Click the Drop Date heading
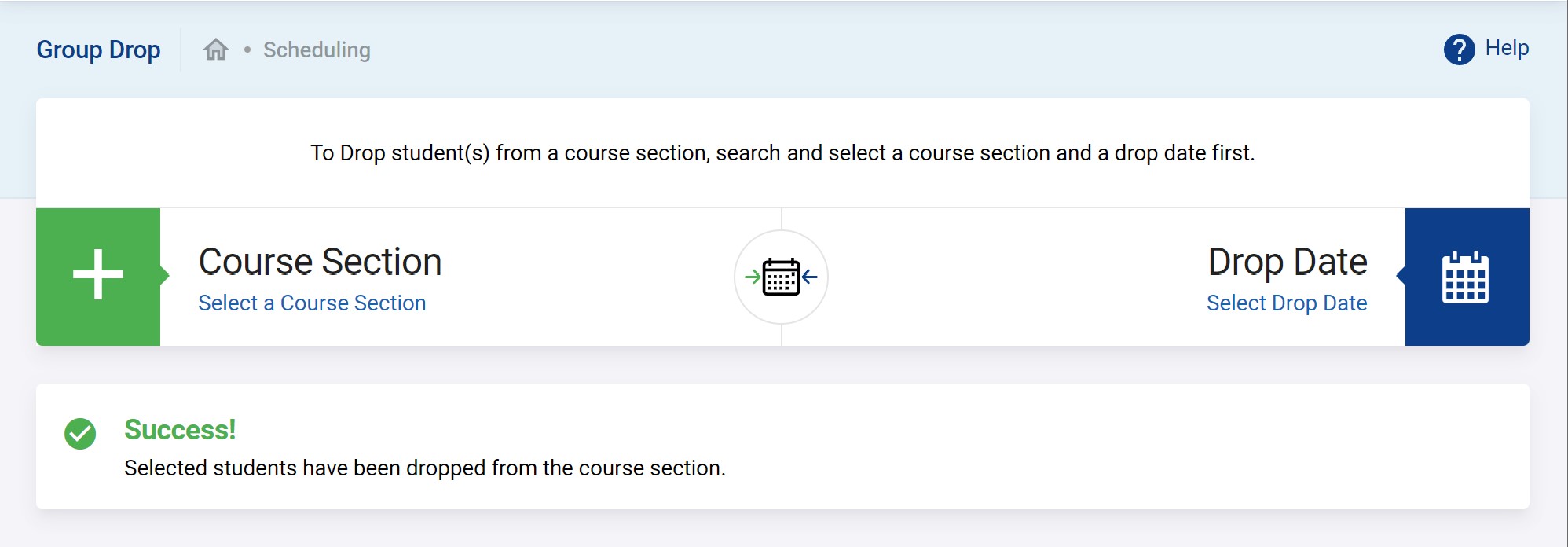The width and height of the screenshot is (1568, 547). point(1287,262)
